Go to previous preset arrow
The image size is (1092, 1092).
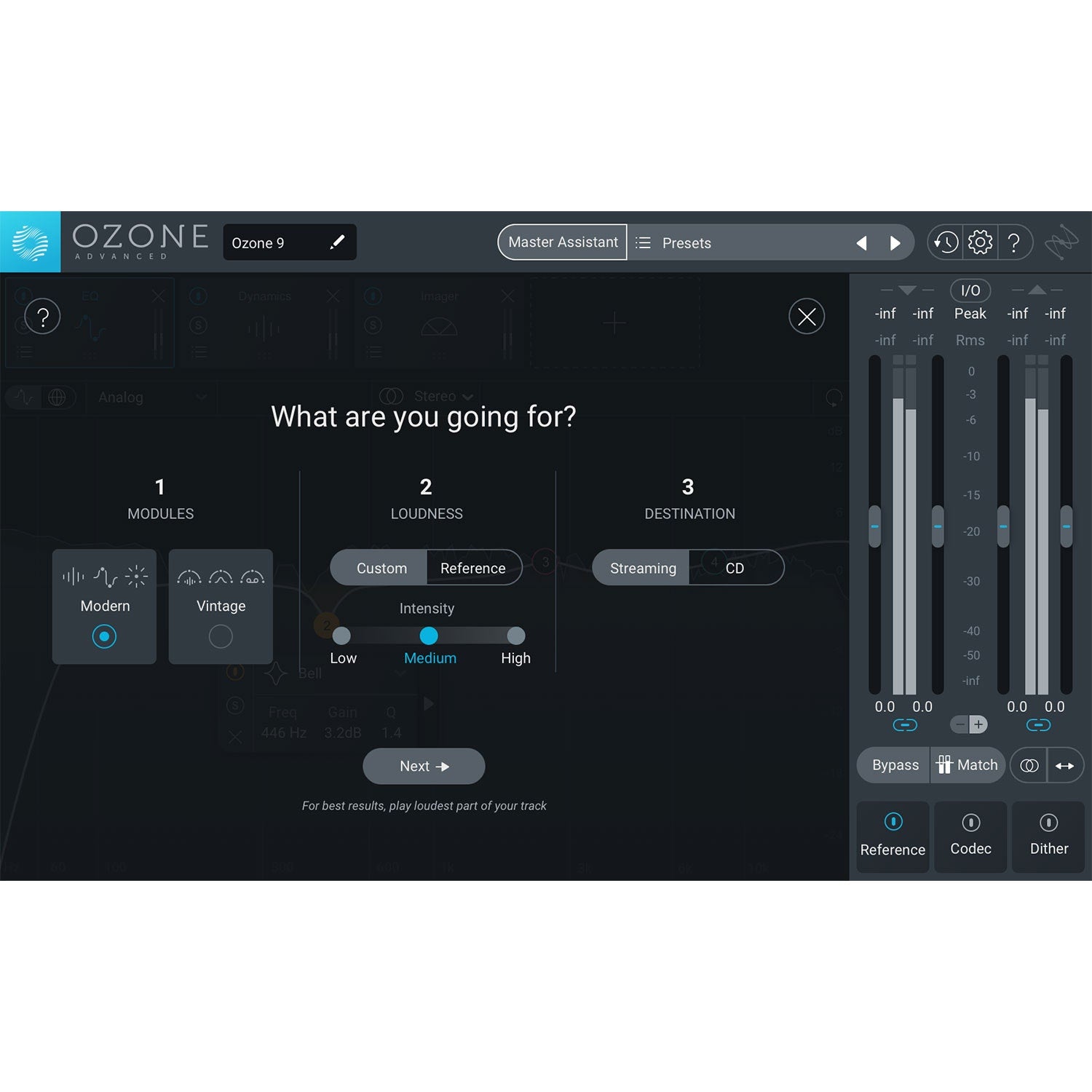click(x=862, y=243)
